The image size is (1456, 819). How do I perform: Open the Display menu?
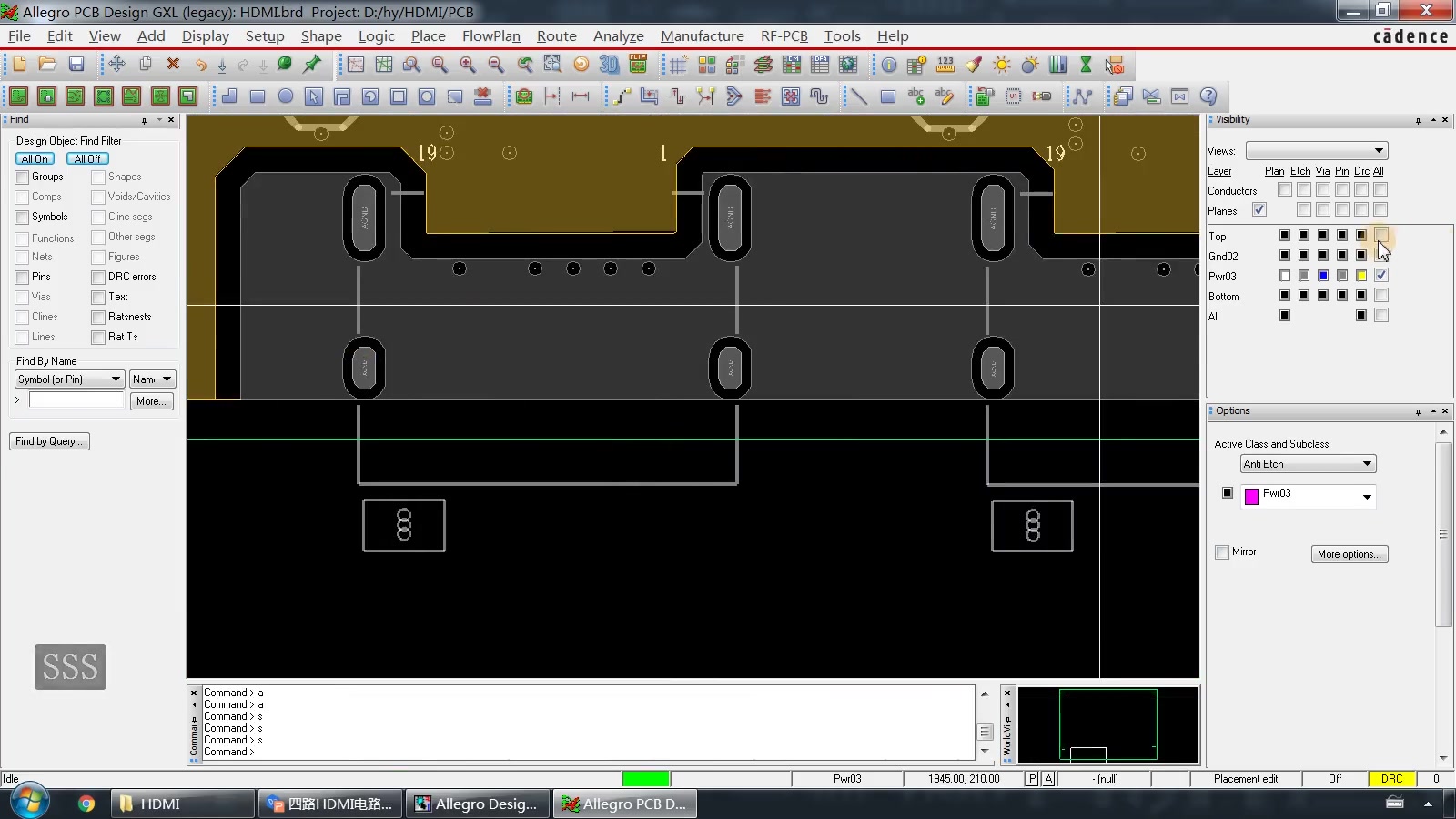click(205, 36)
